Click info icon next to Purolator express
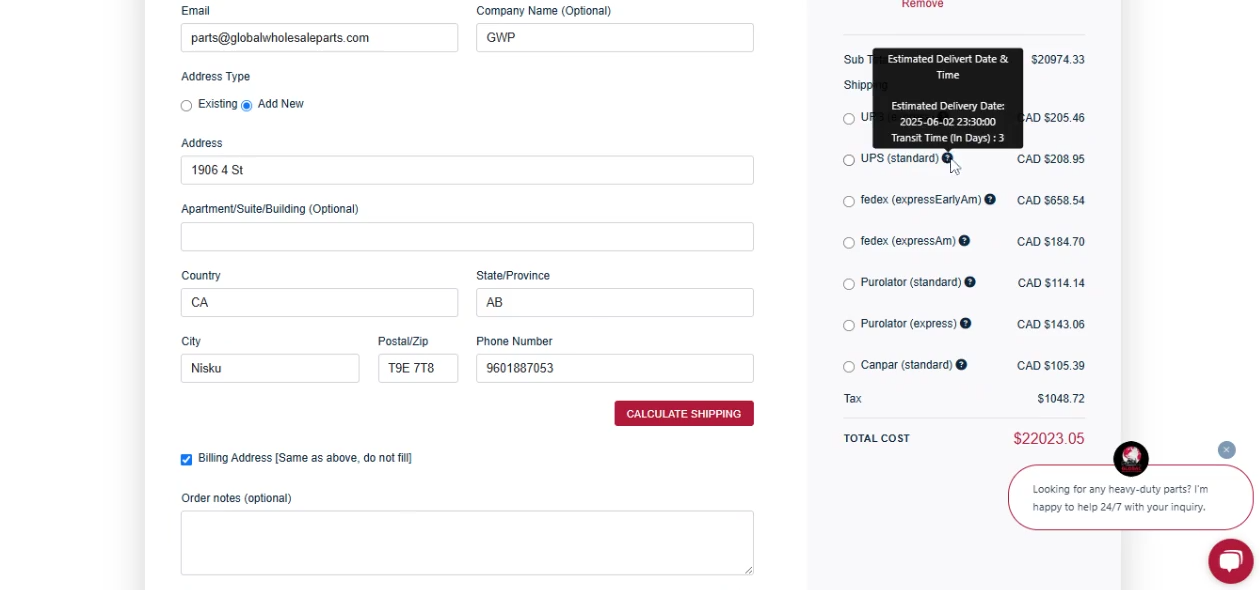The height and width of the screenshot is (590, 1260). coord(965,324)
